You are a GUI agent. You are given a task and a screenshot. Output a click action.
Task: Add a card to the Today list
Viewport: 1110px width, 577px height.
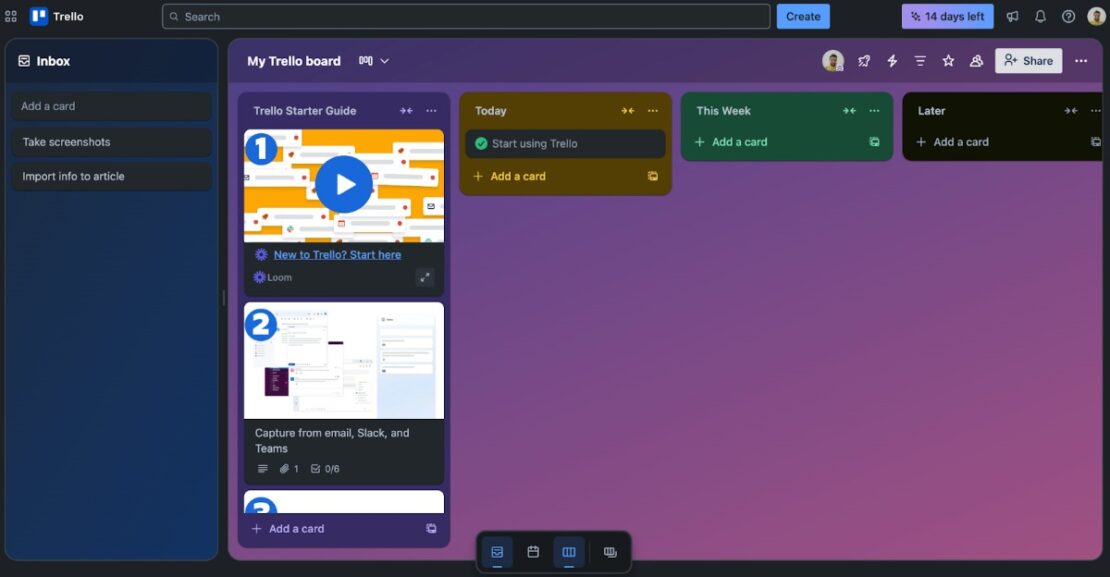click(510, 176)
